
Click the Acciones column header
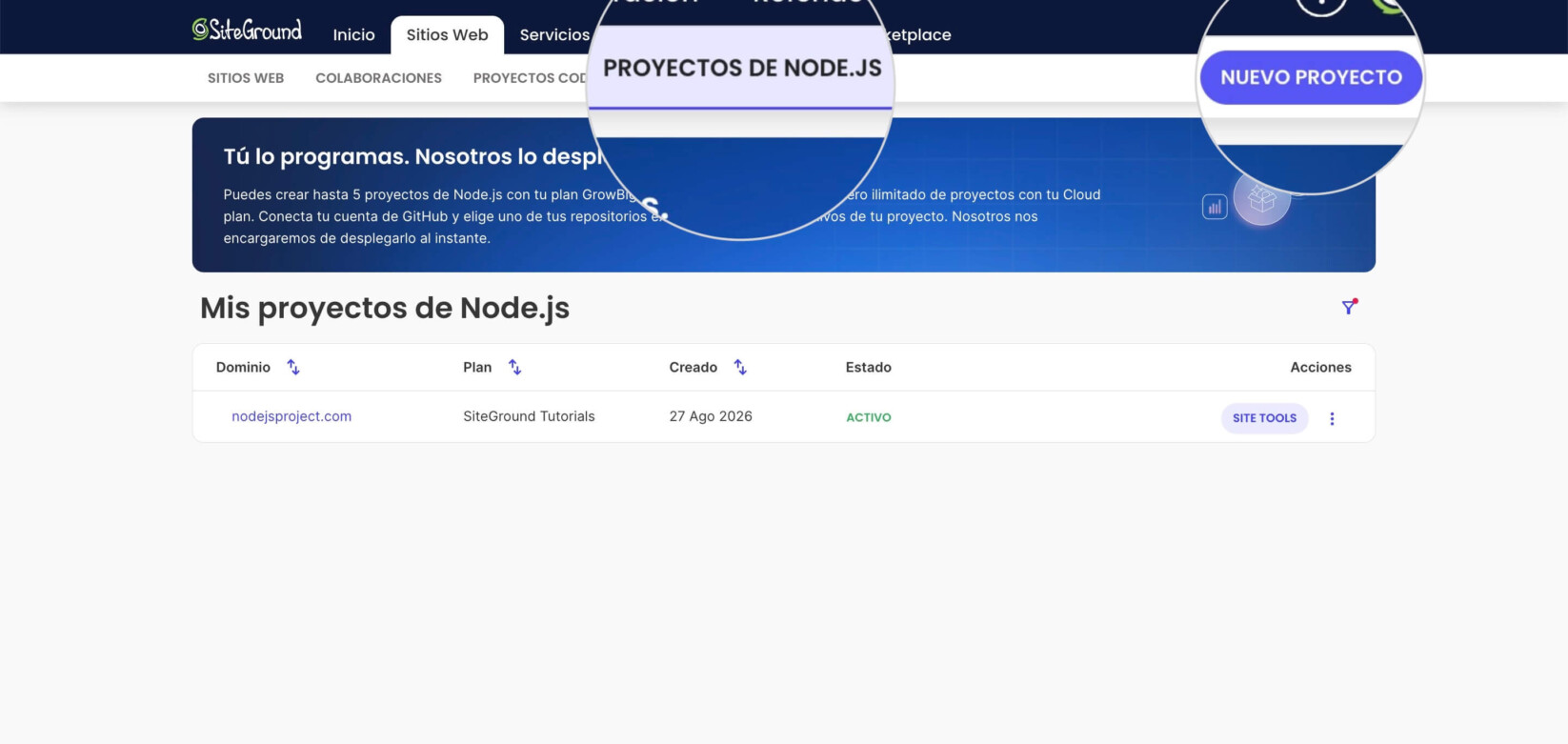pyautogui.click(x=1320, y=367)
